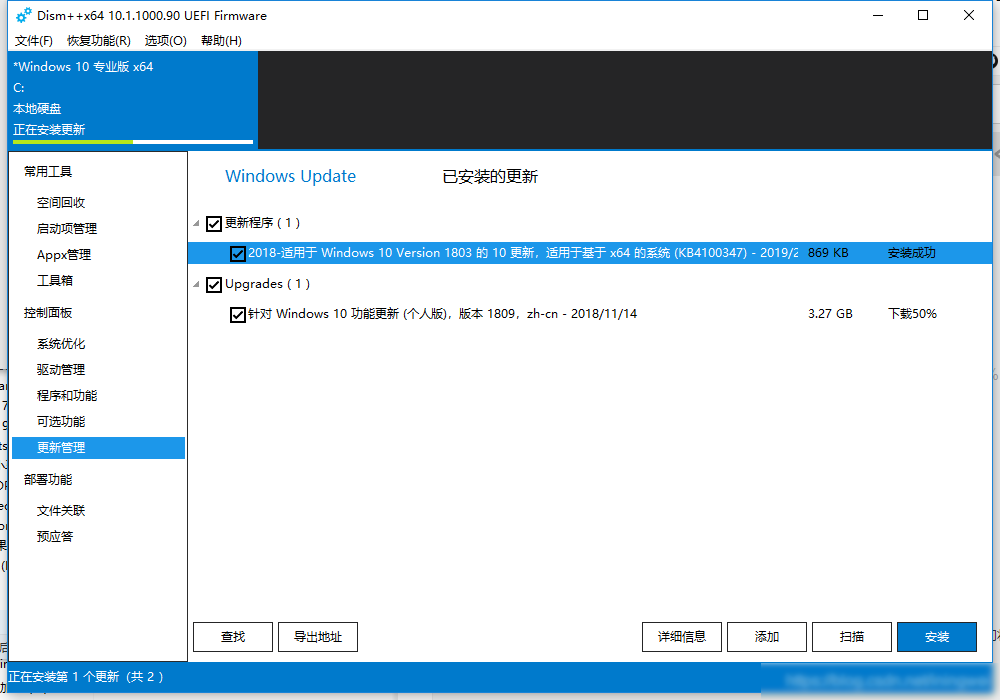The width and height of the screenshot is (1000, 700).
Task: Select 更新管理 in the sidebar
Action: coord(98,448)
